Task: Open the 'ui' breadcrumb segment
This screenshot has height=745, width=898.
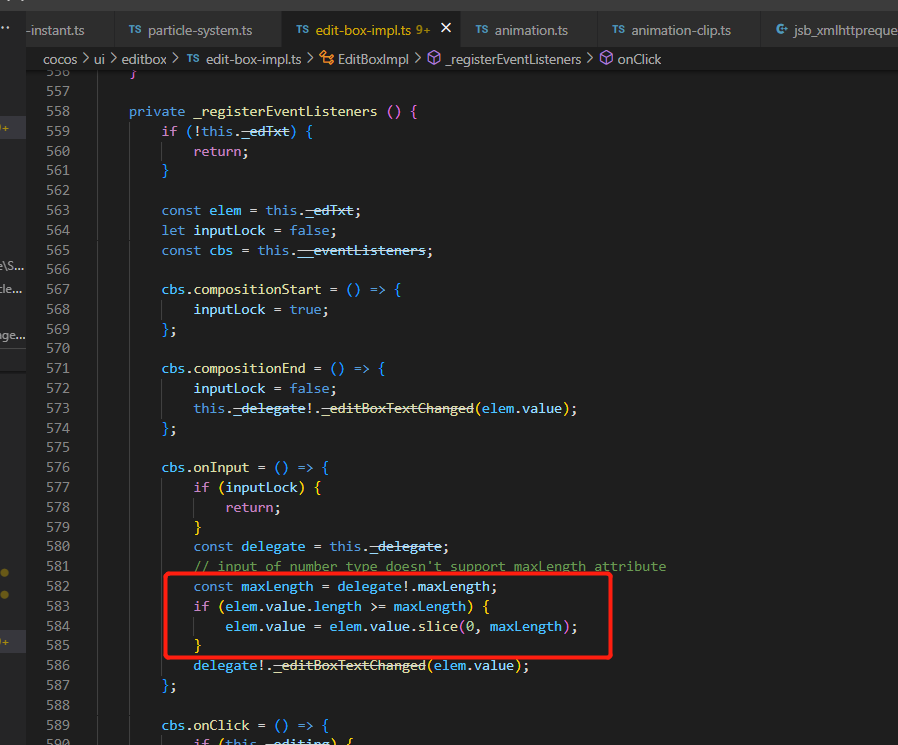Action: tap(99, 60)
